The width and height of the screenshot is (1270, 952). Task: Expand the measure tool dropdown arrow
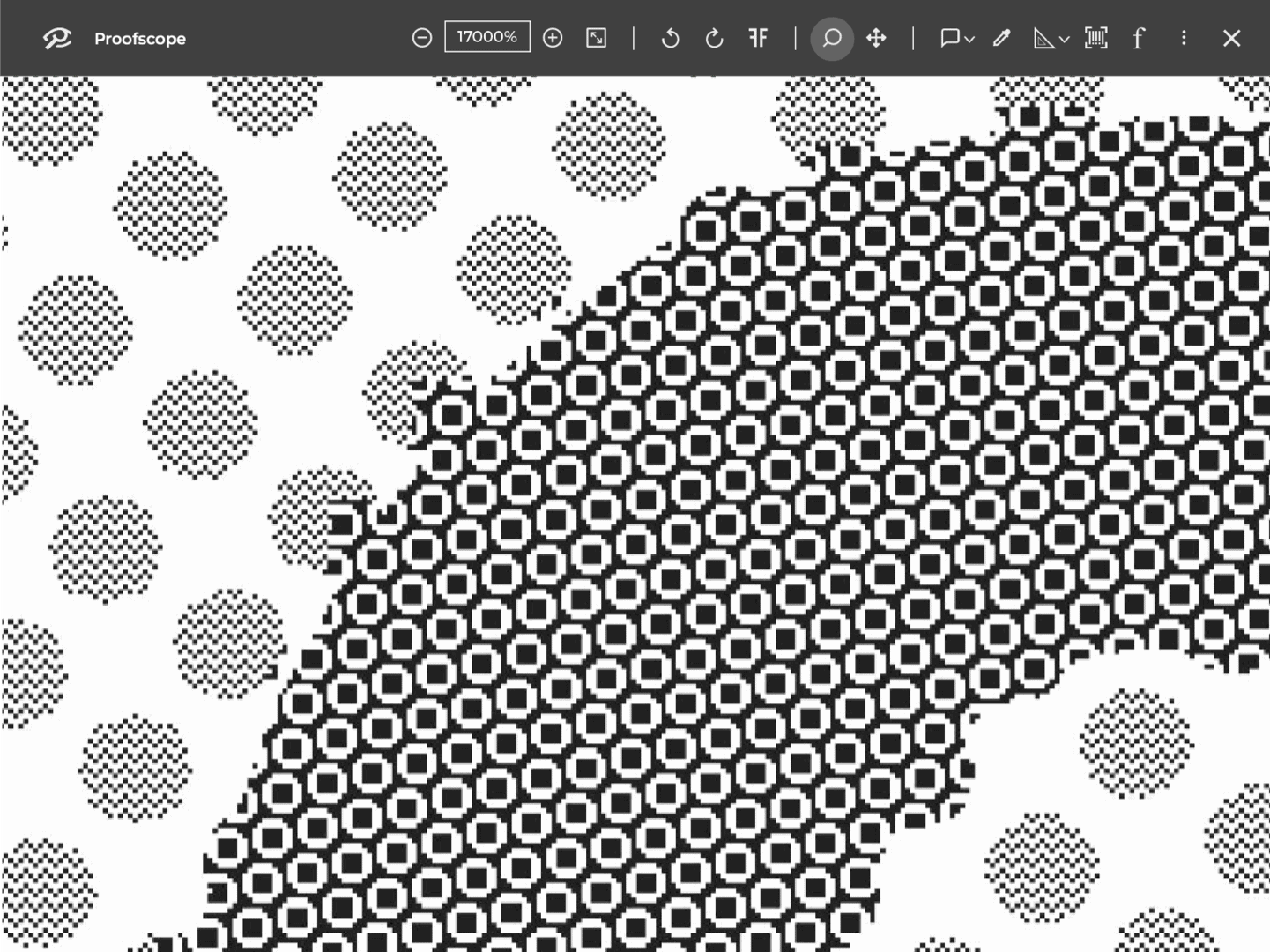click(x=1065, y=40)
